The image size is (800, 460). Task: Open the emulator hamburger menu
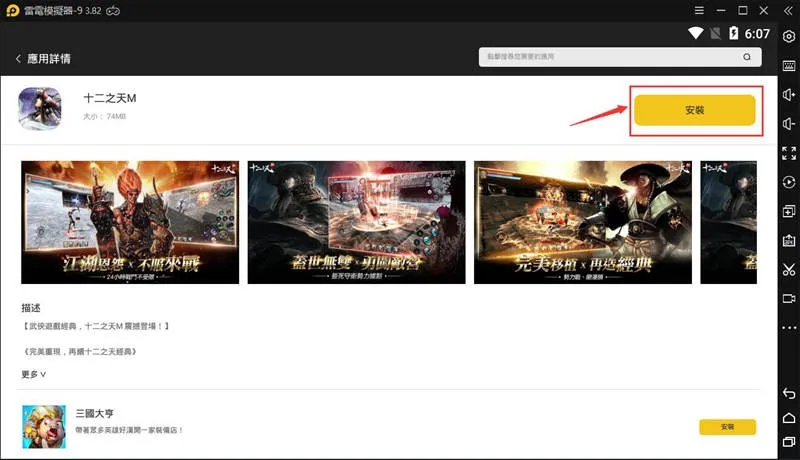(x=699, y=11)
